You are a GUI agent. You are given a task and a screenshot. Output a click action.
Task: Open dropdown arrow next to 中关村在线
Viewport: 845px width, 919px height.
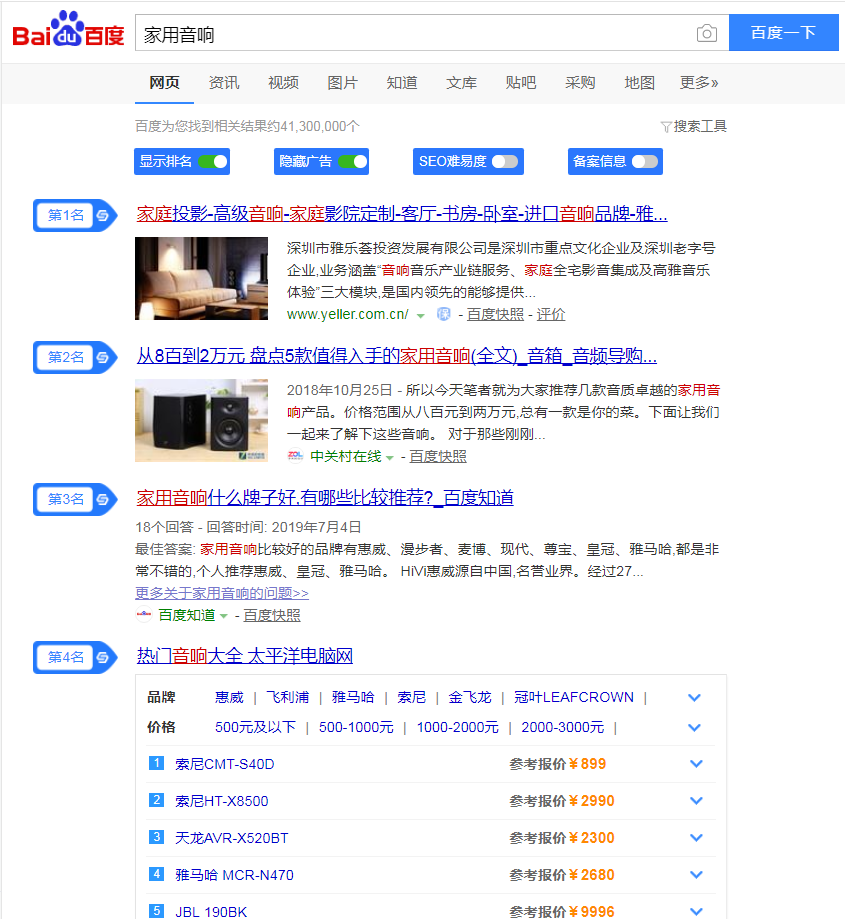click(390, 458)
